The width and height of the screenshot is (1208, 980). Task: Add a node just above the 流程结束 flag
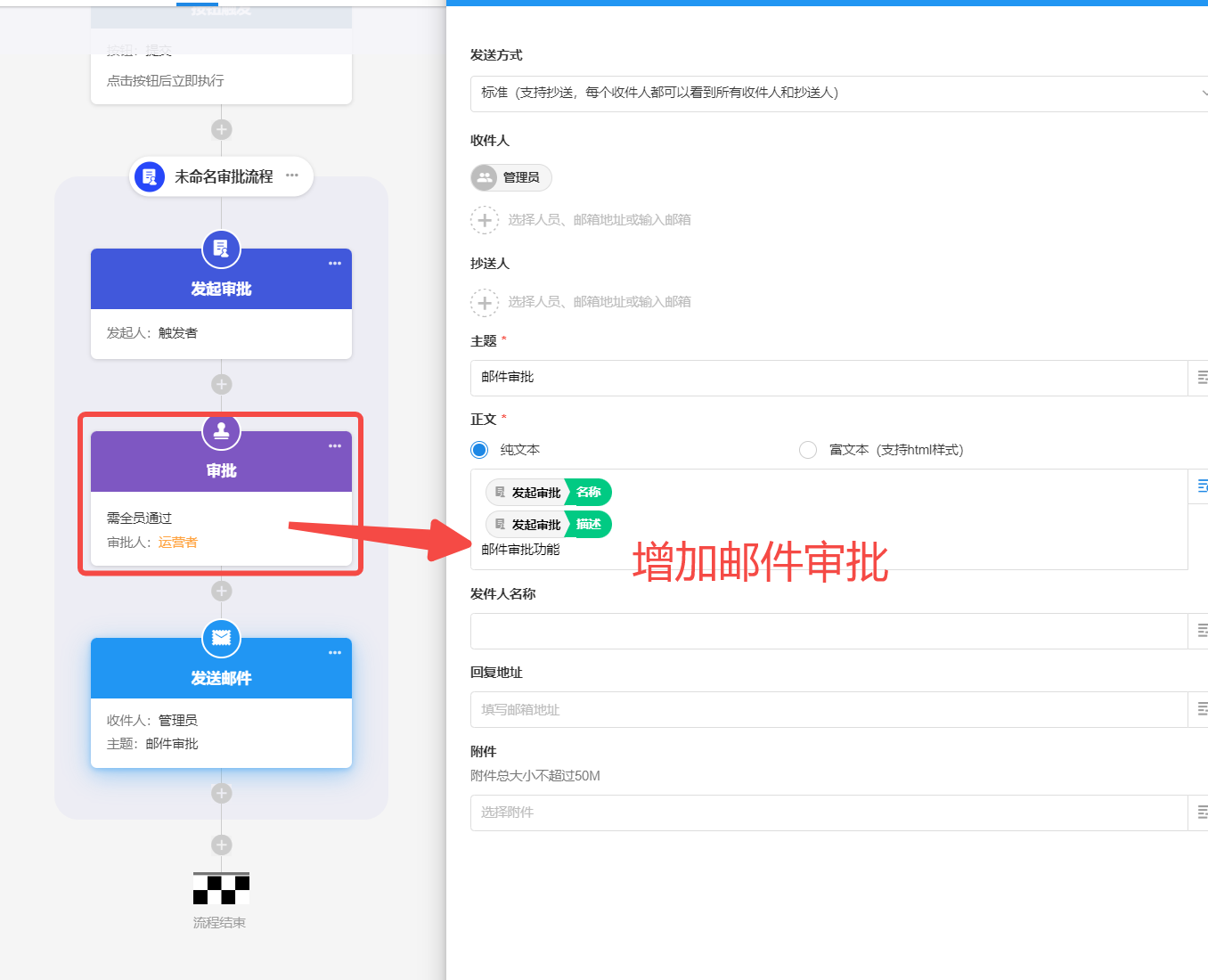point(222,845)
